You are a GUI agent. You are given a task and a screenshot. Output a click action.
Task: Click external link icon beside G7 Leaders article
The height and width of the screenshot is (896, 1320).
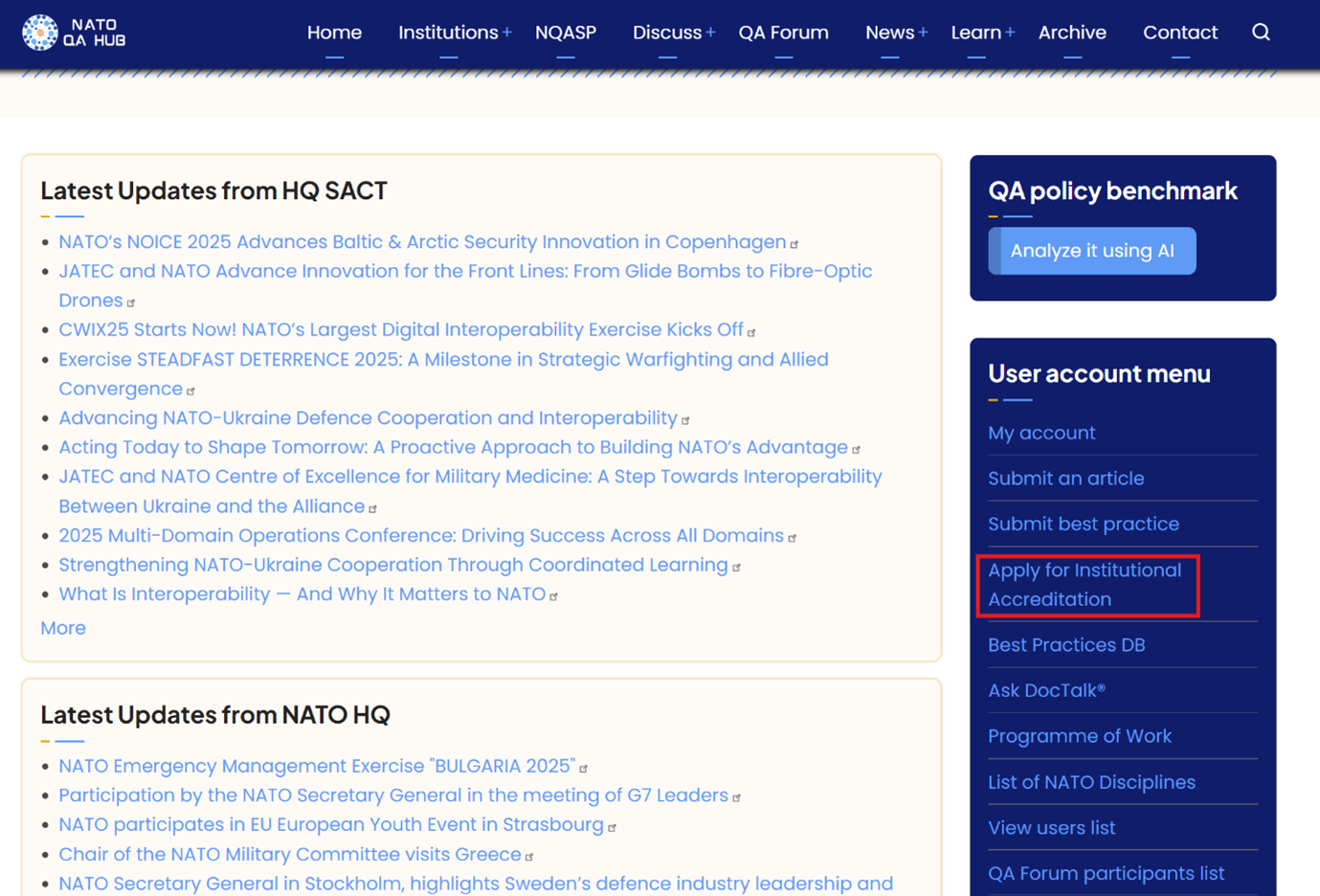[736, 796]
